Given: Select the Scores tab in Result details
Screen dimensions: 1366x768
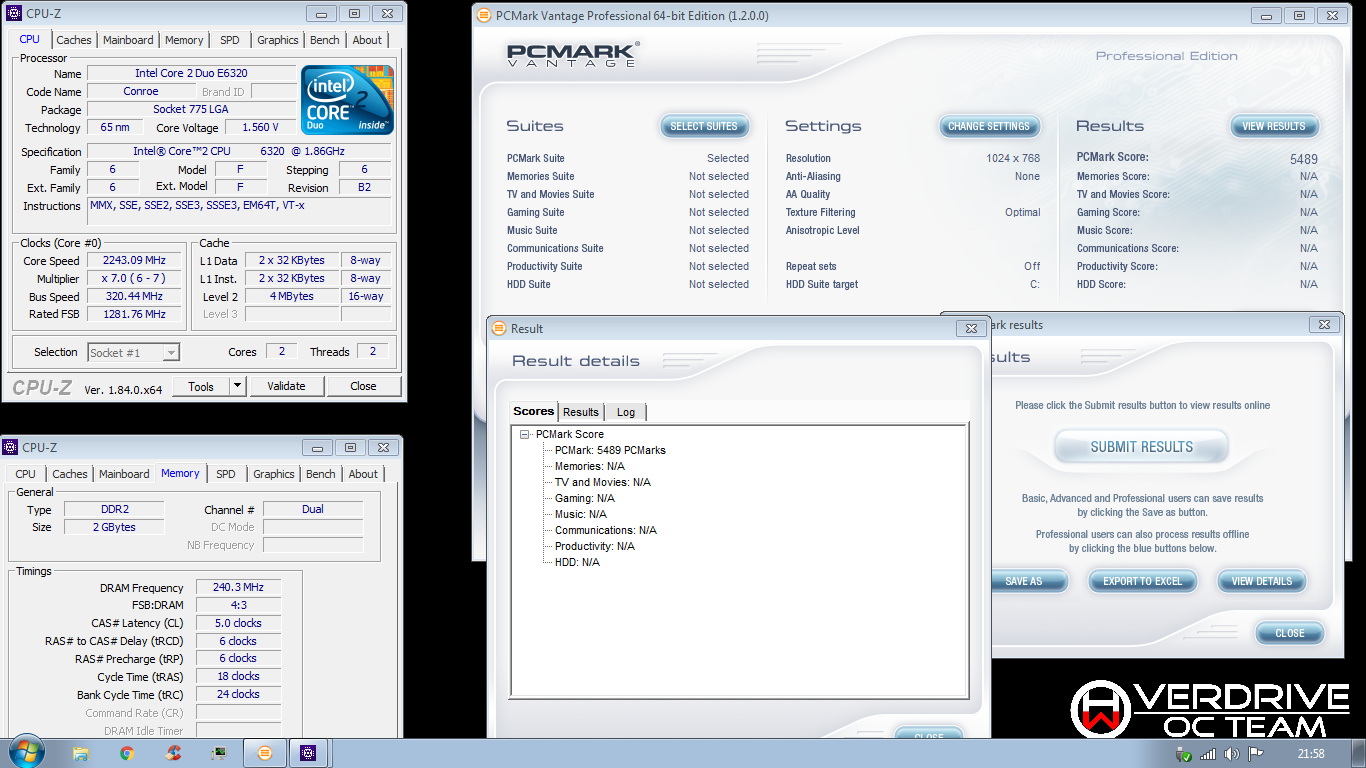Looking at the screenshot, I should point(533,411).
